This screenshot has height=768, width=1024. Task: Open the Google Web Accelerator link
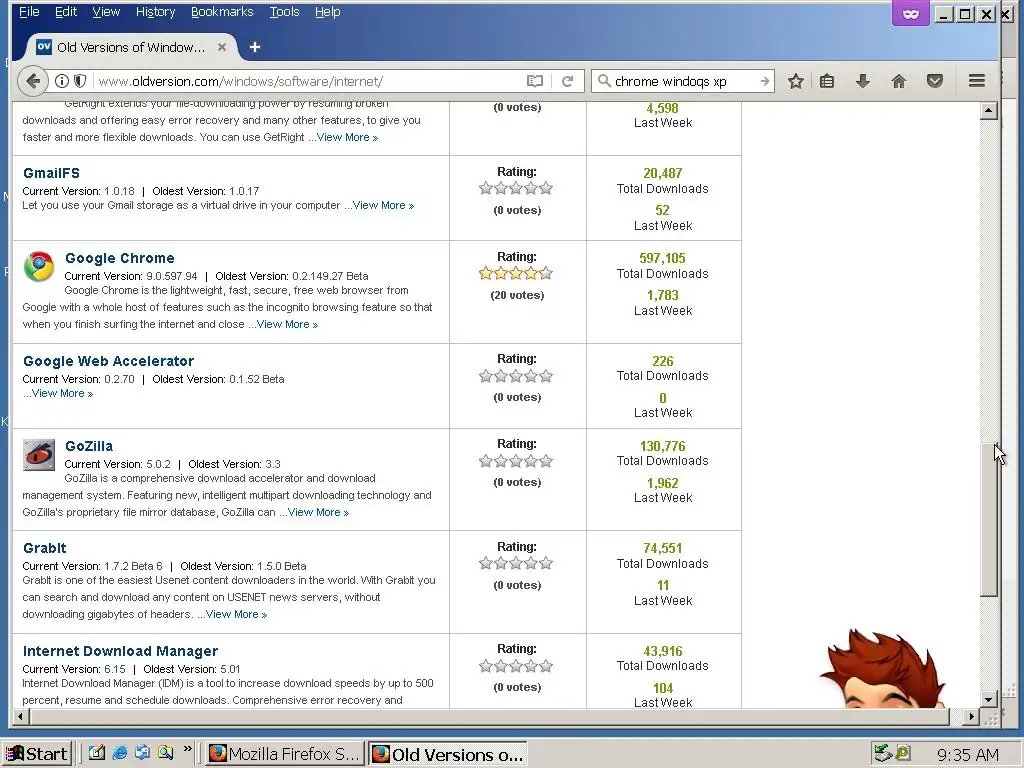point(108,361)
